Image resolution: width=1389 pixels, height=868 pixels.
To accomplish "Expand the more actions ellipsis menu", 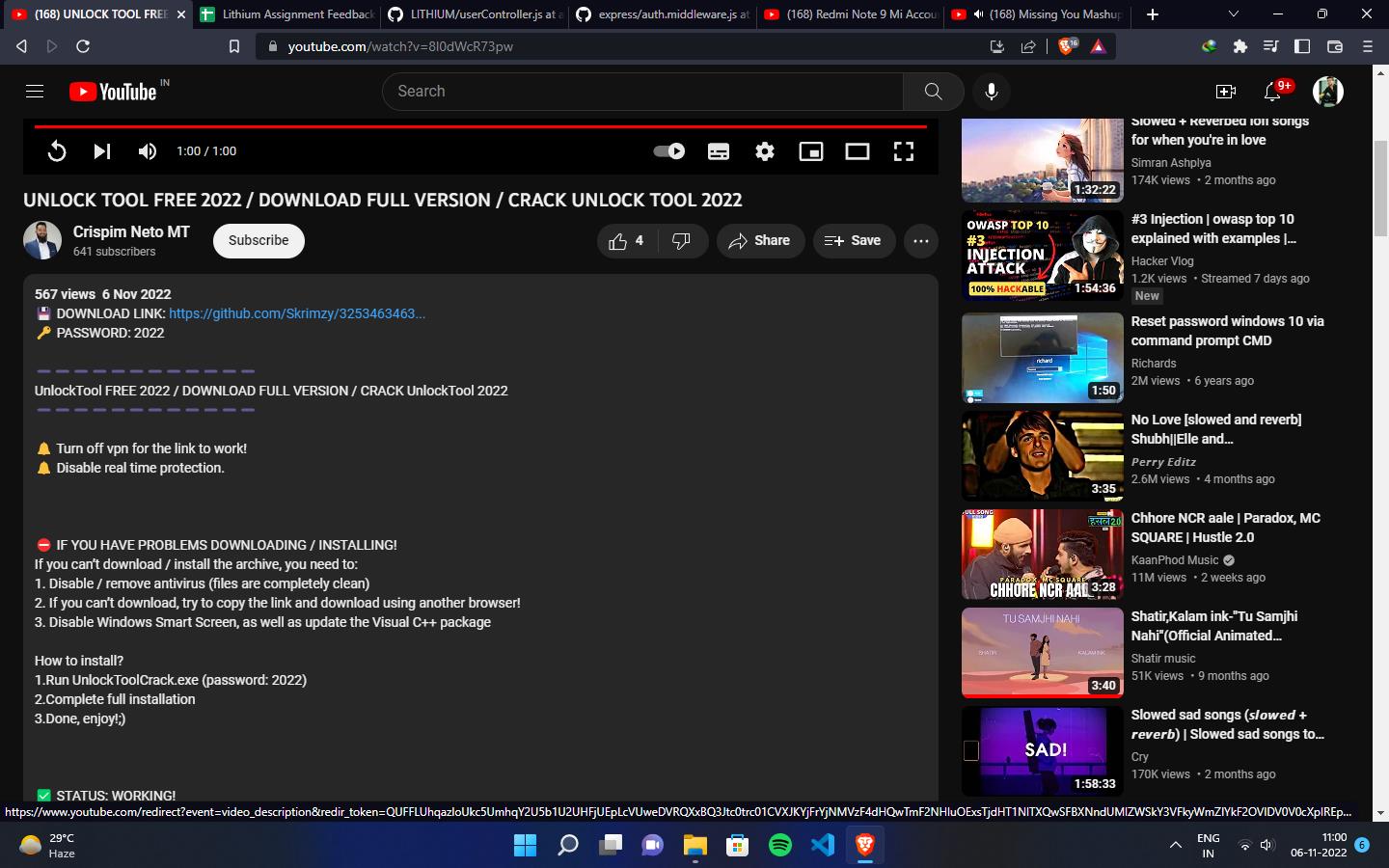I will coord(921,241).
